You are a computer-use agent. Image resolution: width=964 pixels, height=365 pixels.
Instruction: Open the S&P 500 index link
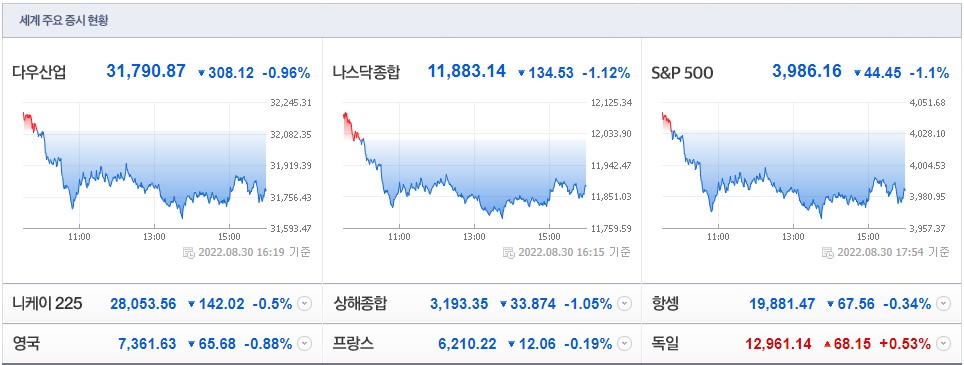click(682, 73)
